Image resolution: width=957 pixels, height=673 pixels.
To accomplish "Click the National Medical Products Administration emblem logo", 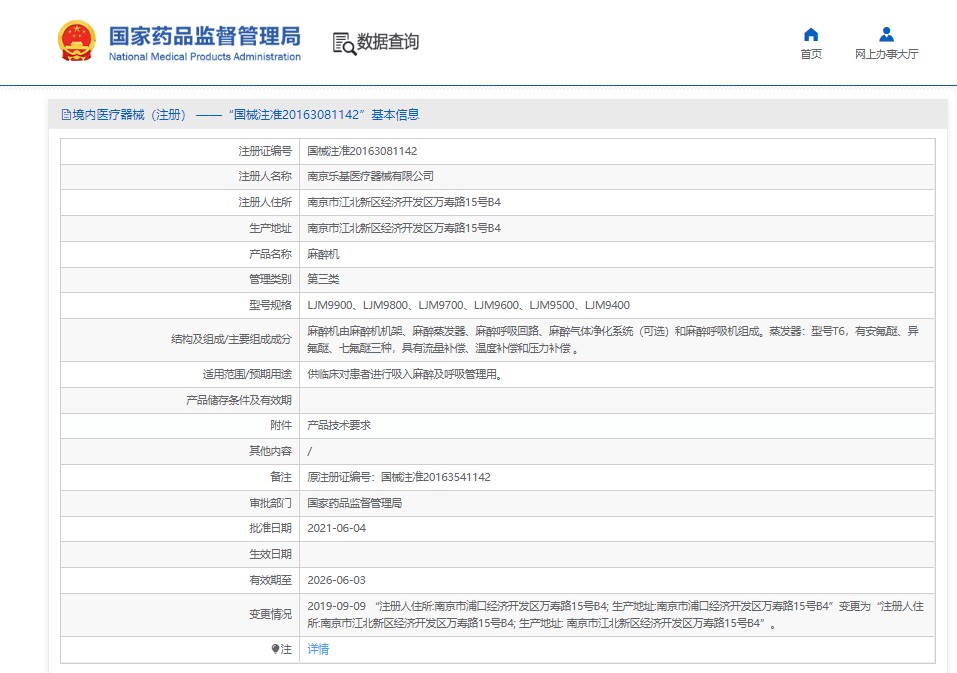I will (77, 41).
